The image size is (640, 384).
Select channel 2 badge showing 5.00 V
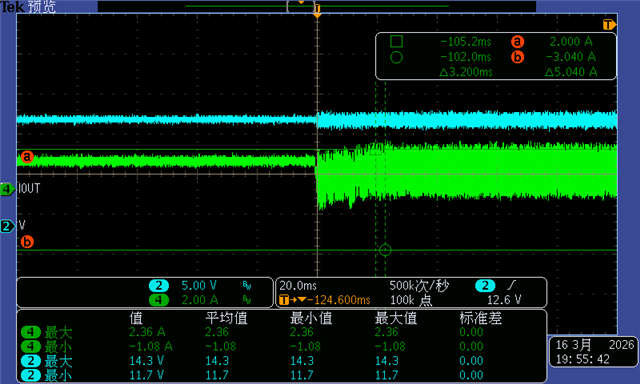coord(159,286)
